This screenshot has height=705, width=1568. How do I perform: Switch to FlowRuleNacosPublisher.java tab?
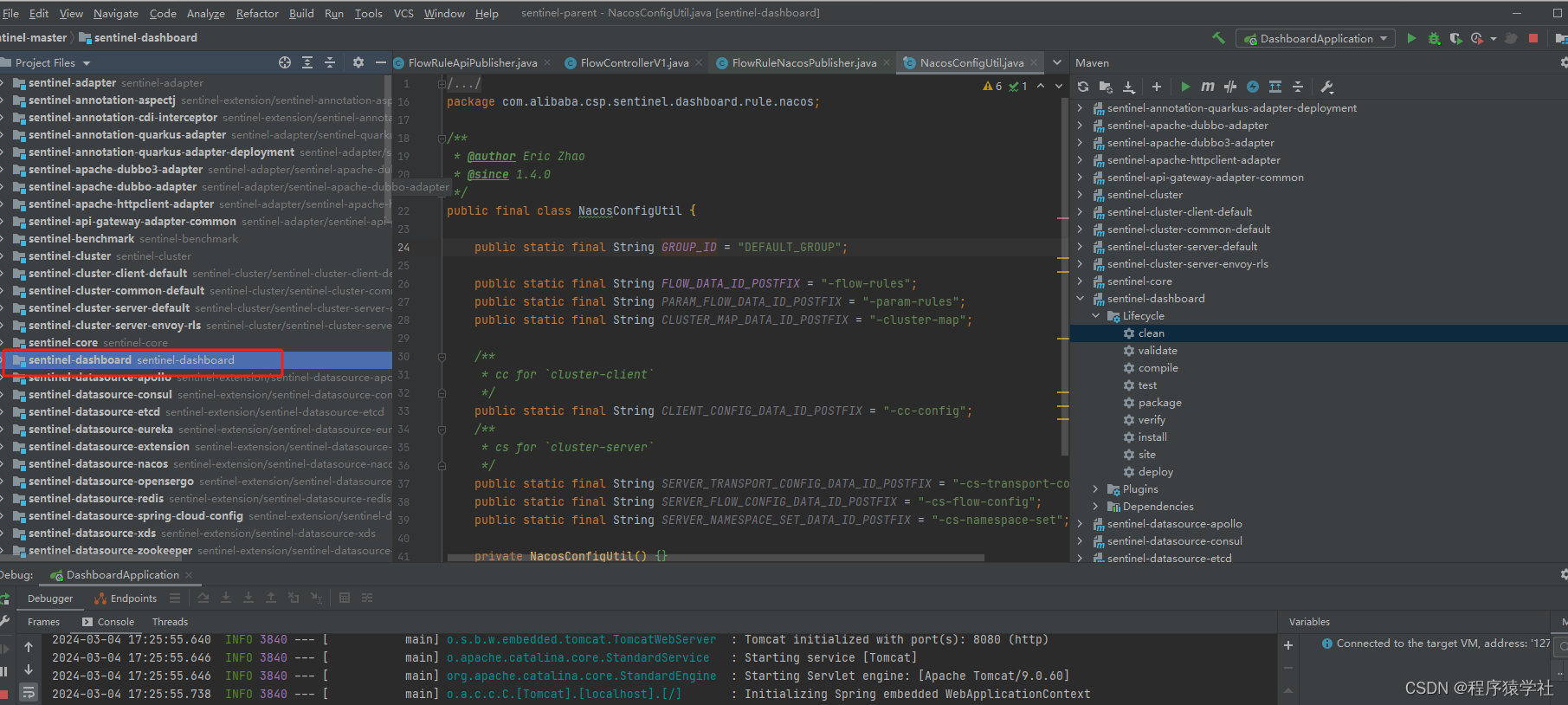(x=803, y=63)
